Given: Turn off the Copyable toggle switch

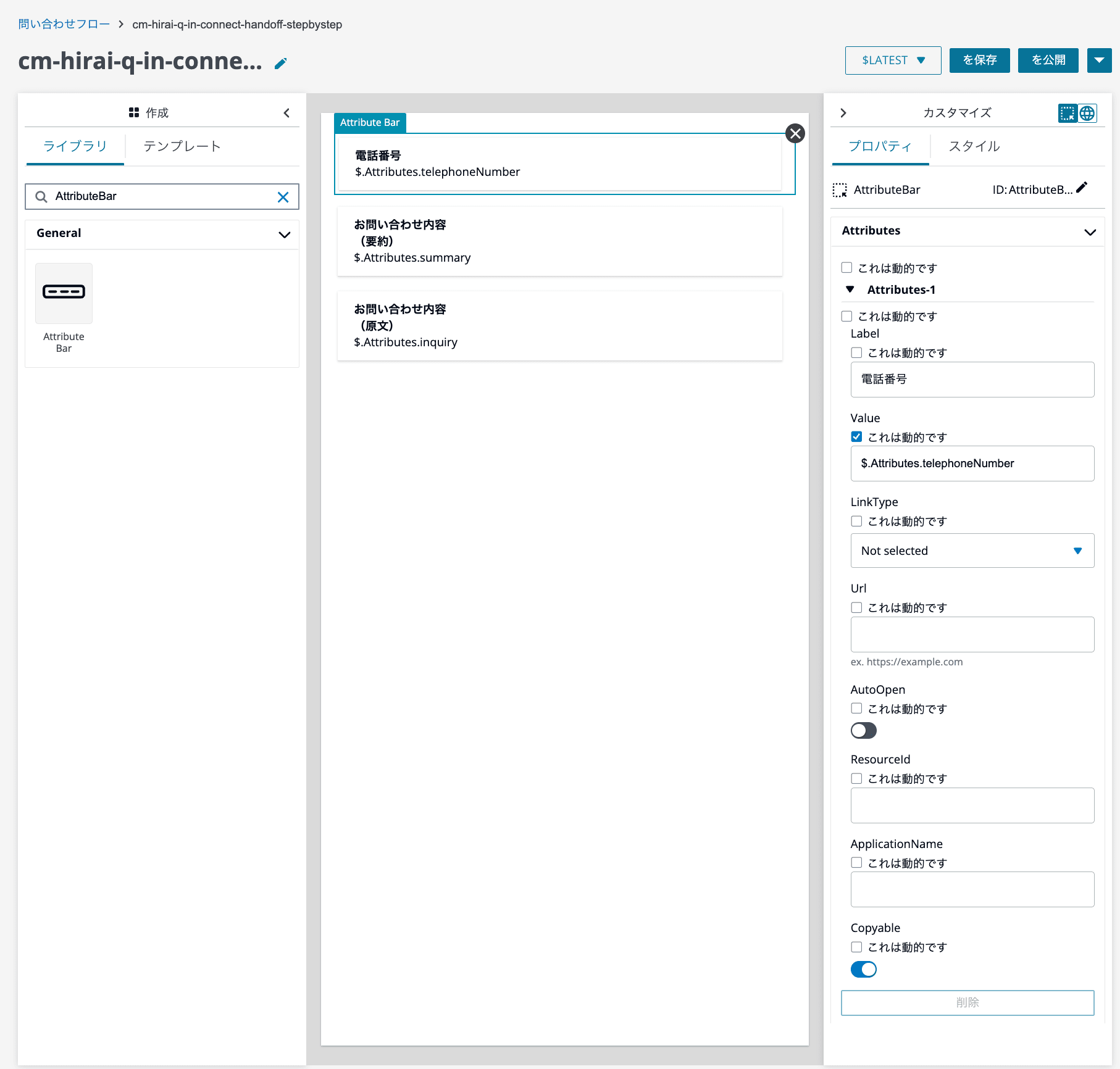Looking at the screenshot, I should click(x=864, y=970).
